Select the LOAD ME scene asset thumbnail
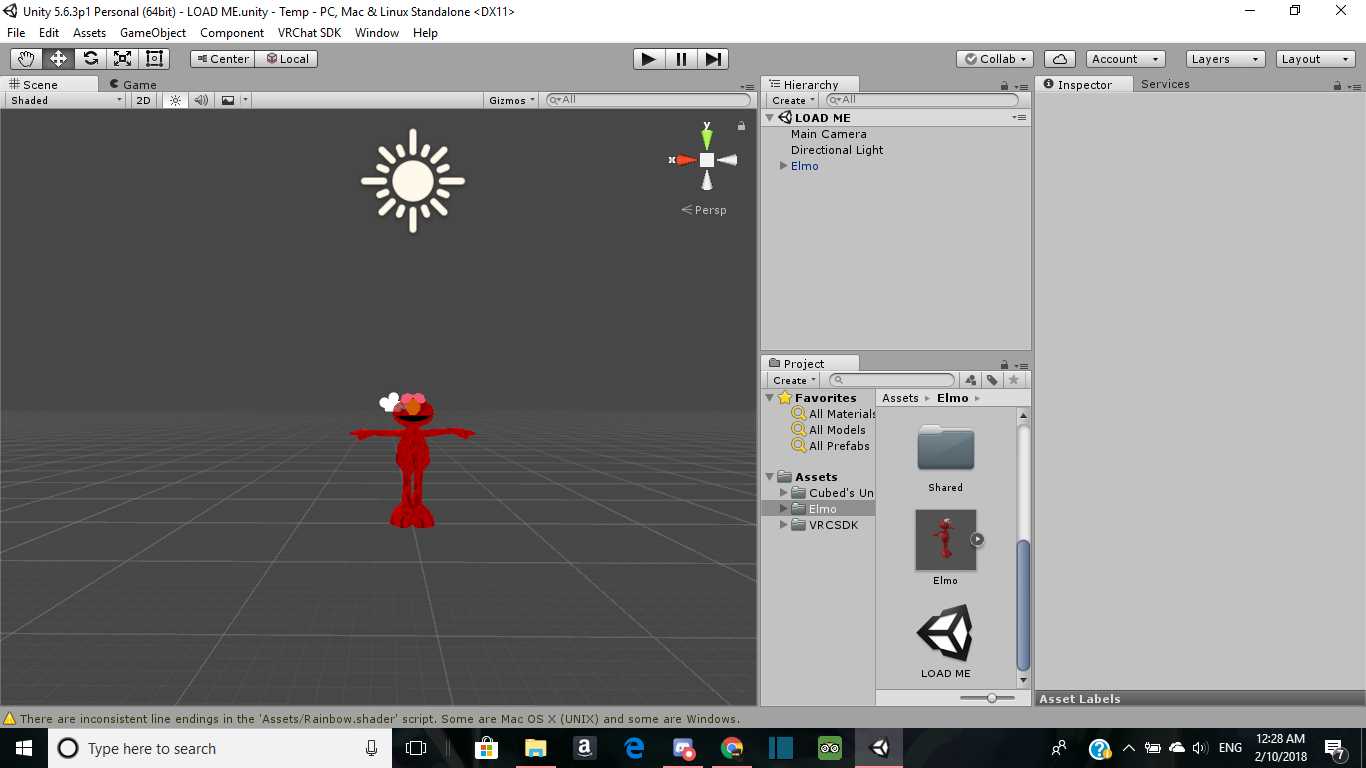Viewport: 1366px width, 768px height. [945, 634]
